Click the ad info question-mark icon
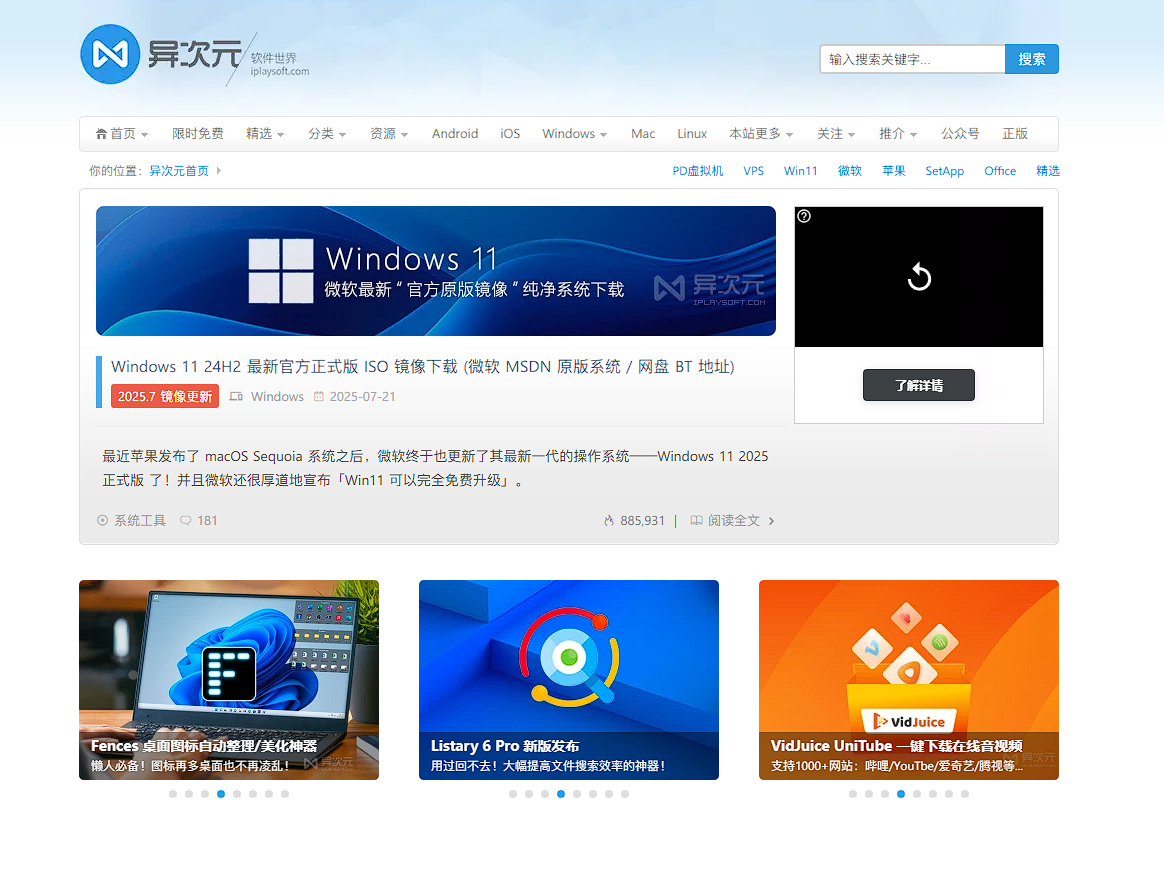This screenshot has width=1164, height=875. (x=804, y=216)
